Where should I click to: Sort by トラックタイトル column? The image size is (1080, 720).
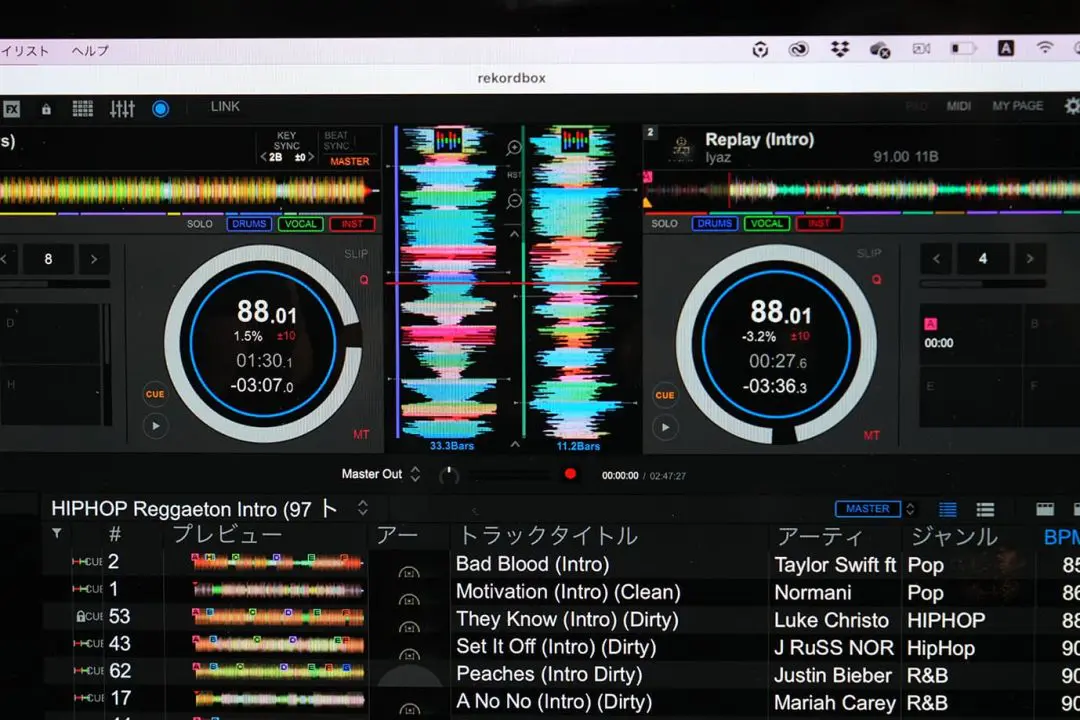tap(549, 535)
